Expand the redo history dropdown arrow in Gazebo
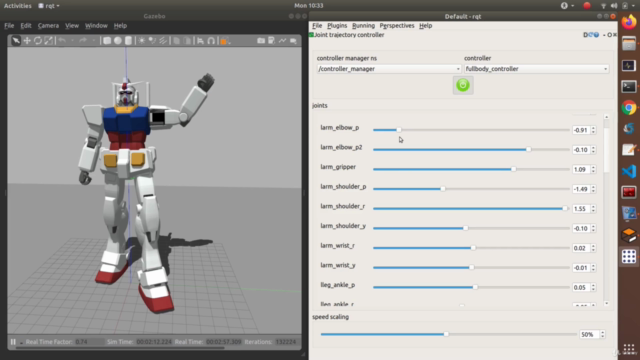The height and width of the screenshot is (360, 640). click(x=93, y=41)
